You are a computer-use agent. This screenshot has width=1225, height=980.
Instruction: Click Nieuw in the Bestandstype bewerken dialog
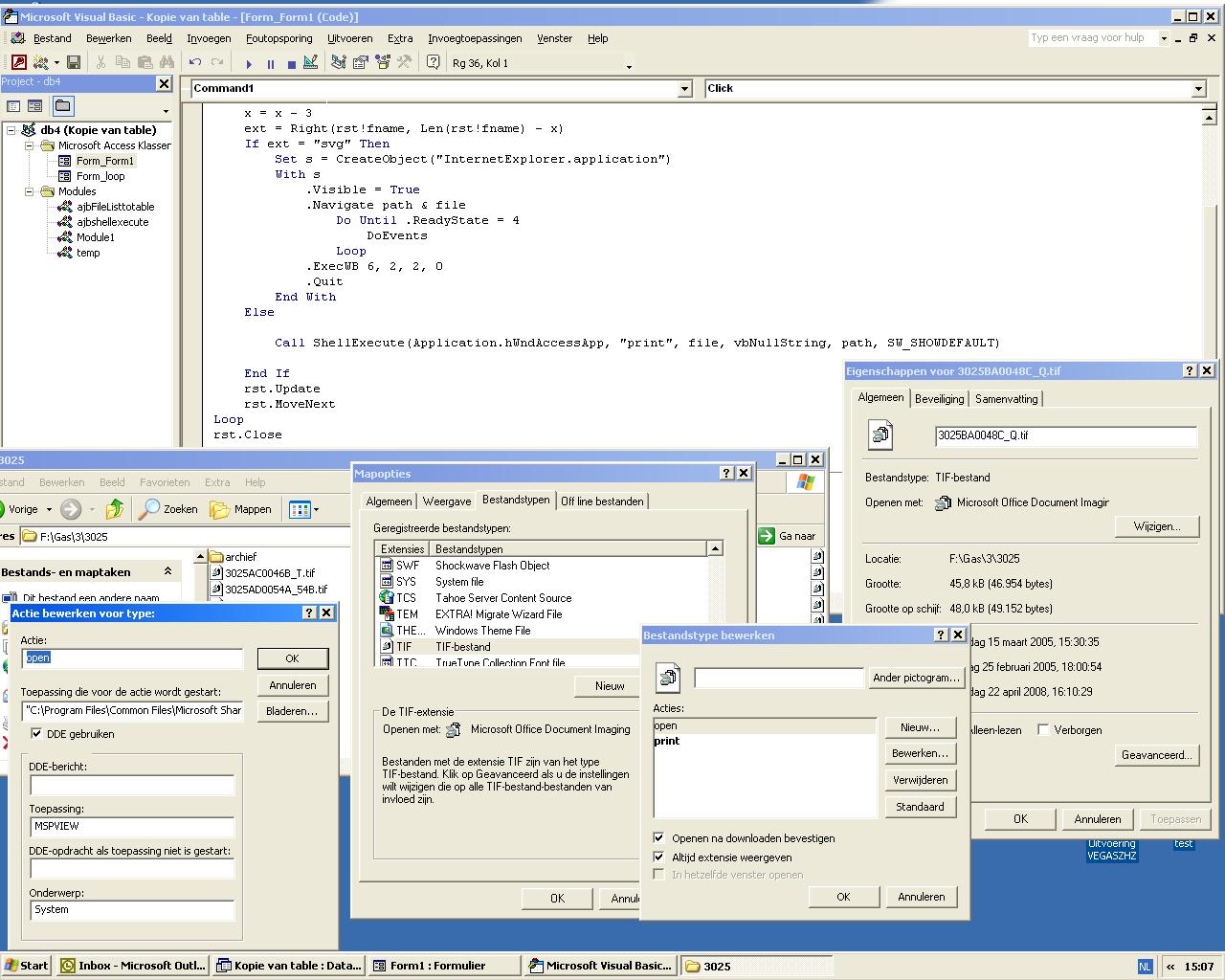pyautogui.click(x=920, y=727)
